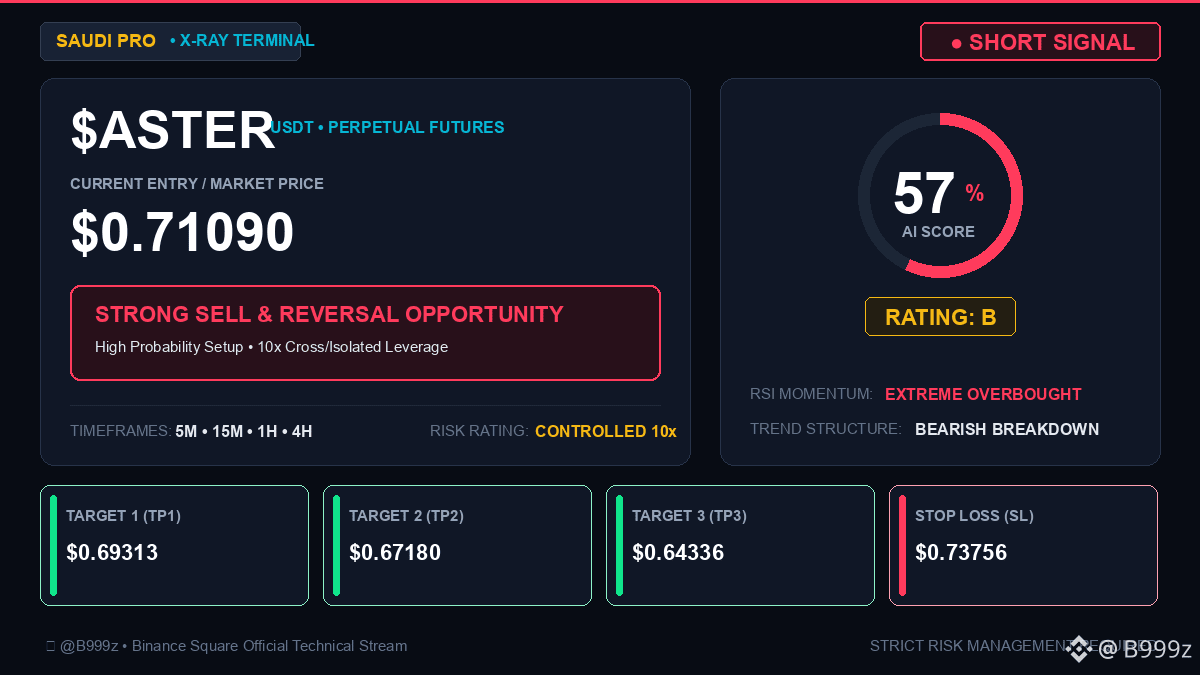Viewport: 1200px width, 675px height.
Task: Click the TARGET 1 (TP1) label
Action: pos(123,516)
